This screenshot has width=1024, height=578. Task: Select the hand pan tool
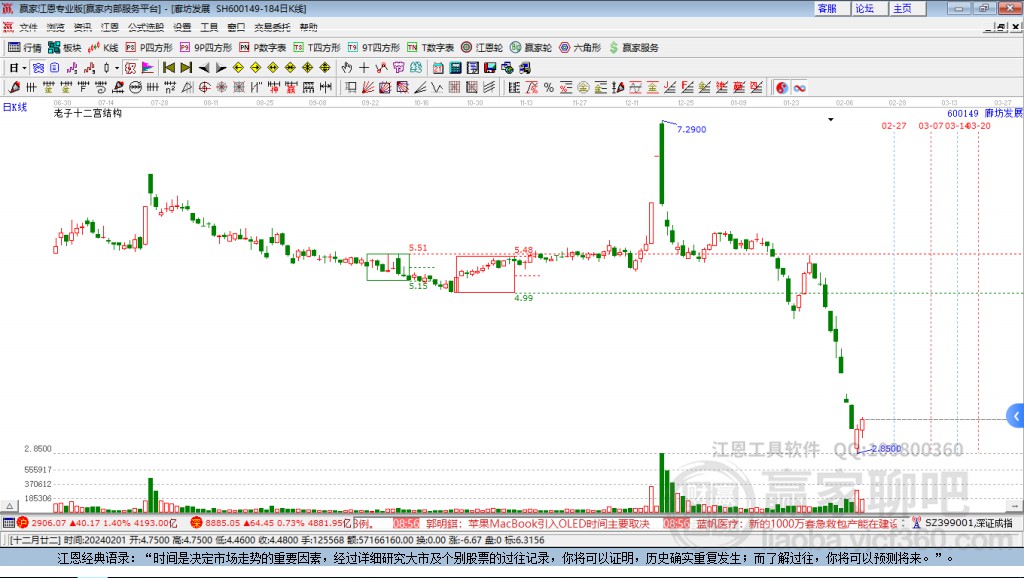pos(347,68)
